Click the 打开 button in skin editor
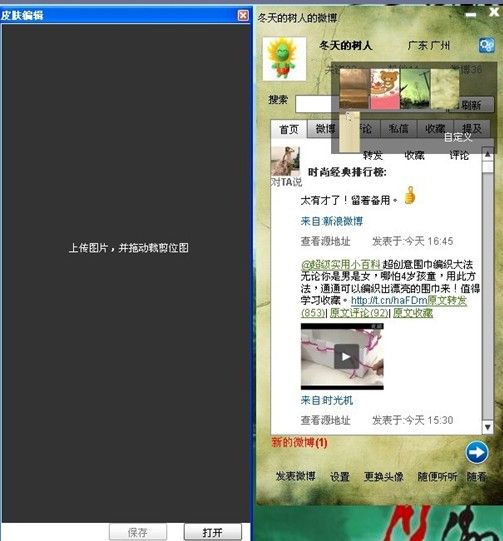503x541 pixels. coord(213,532)
